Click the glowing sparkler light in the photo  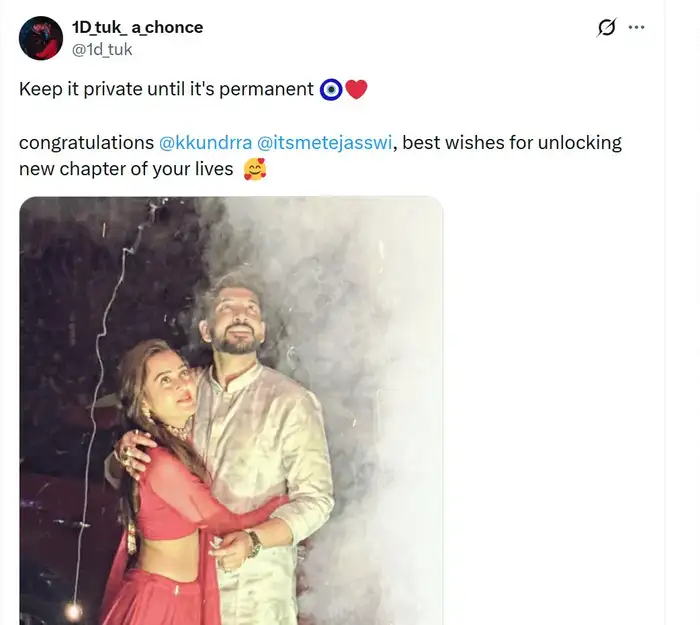pos(74,608)
